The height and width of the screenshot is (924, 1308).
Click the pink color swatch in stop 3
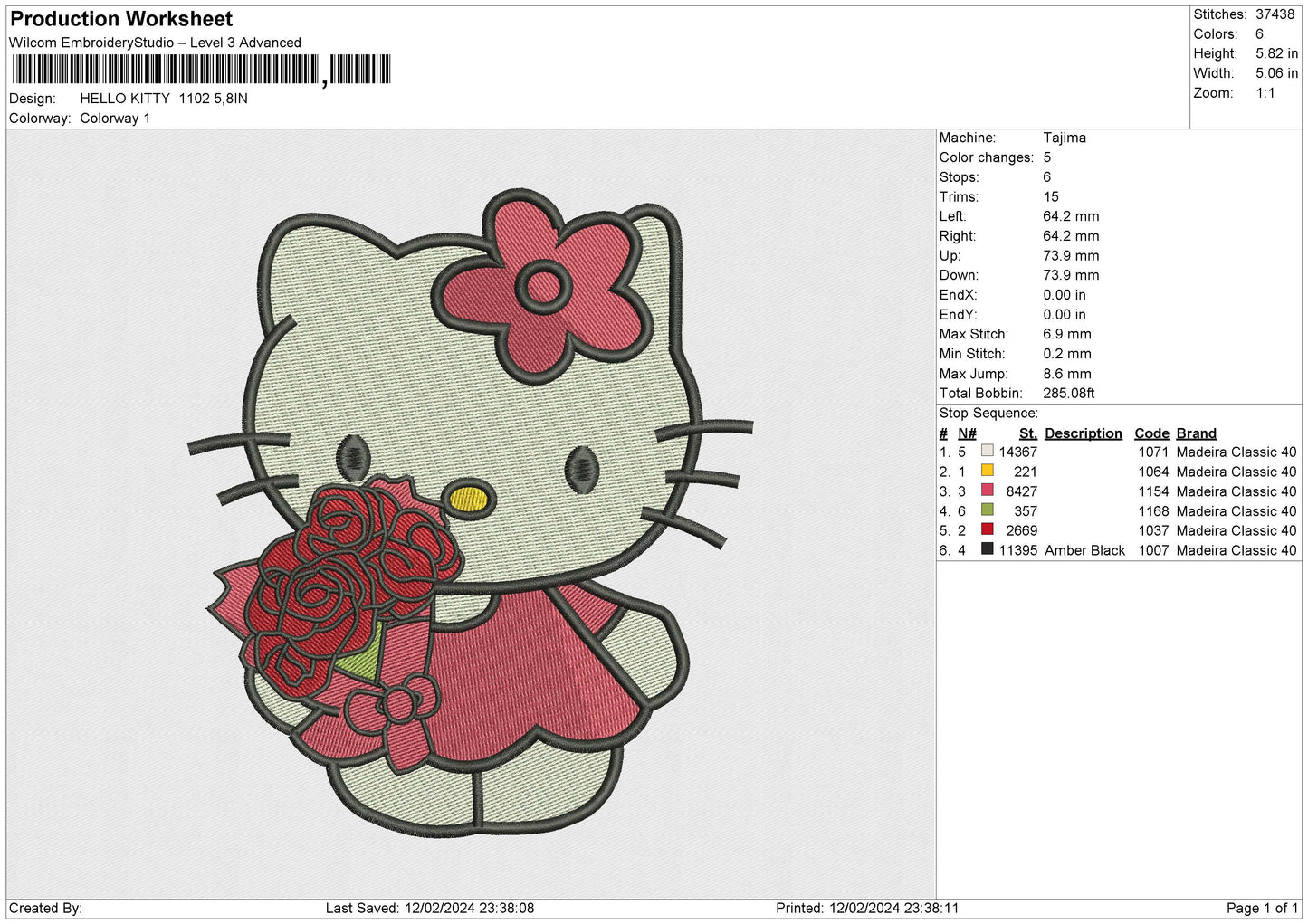(987, 491)
